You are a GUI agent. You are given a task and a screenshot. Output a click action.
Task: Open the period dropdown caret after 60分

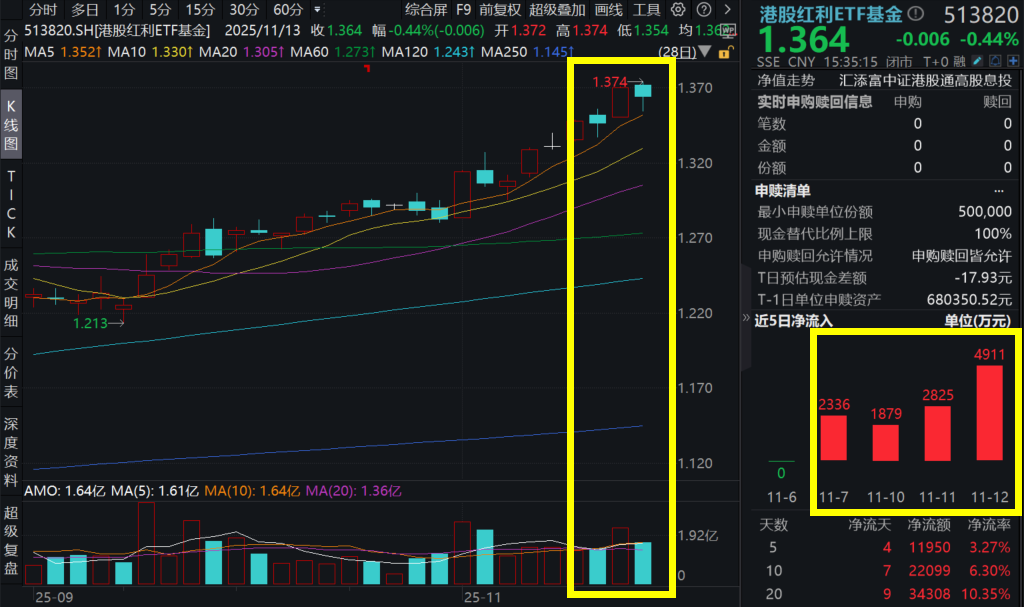coord(316,9)
